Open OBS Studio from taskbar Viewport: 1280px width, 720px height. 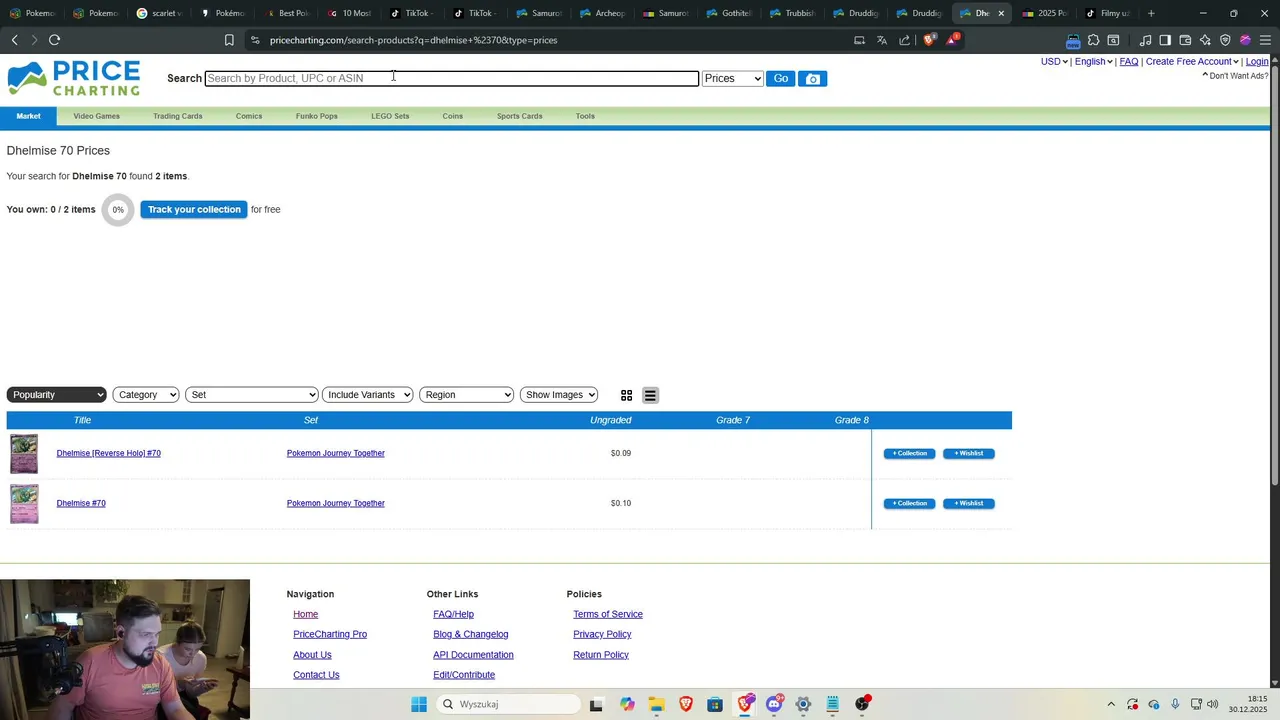863,704
